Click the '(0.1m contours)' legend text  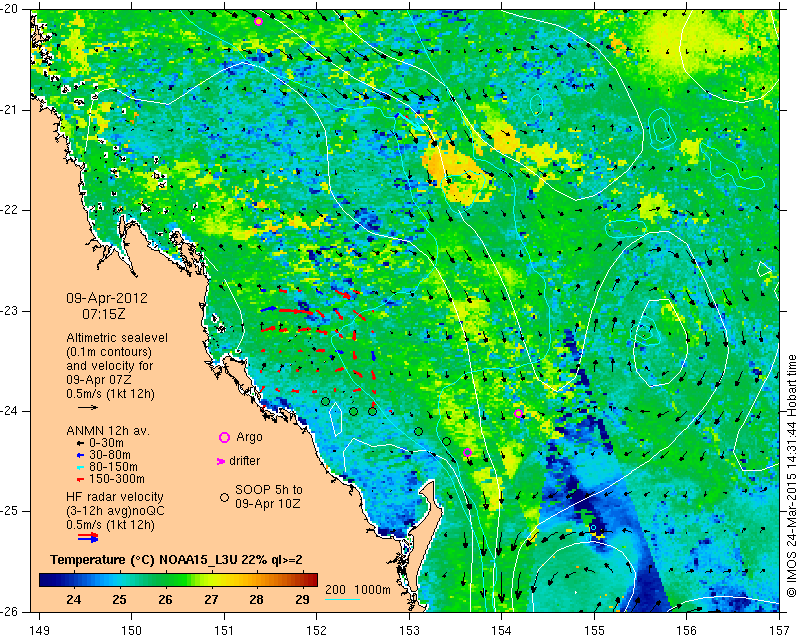click(109, 352)
